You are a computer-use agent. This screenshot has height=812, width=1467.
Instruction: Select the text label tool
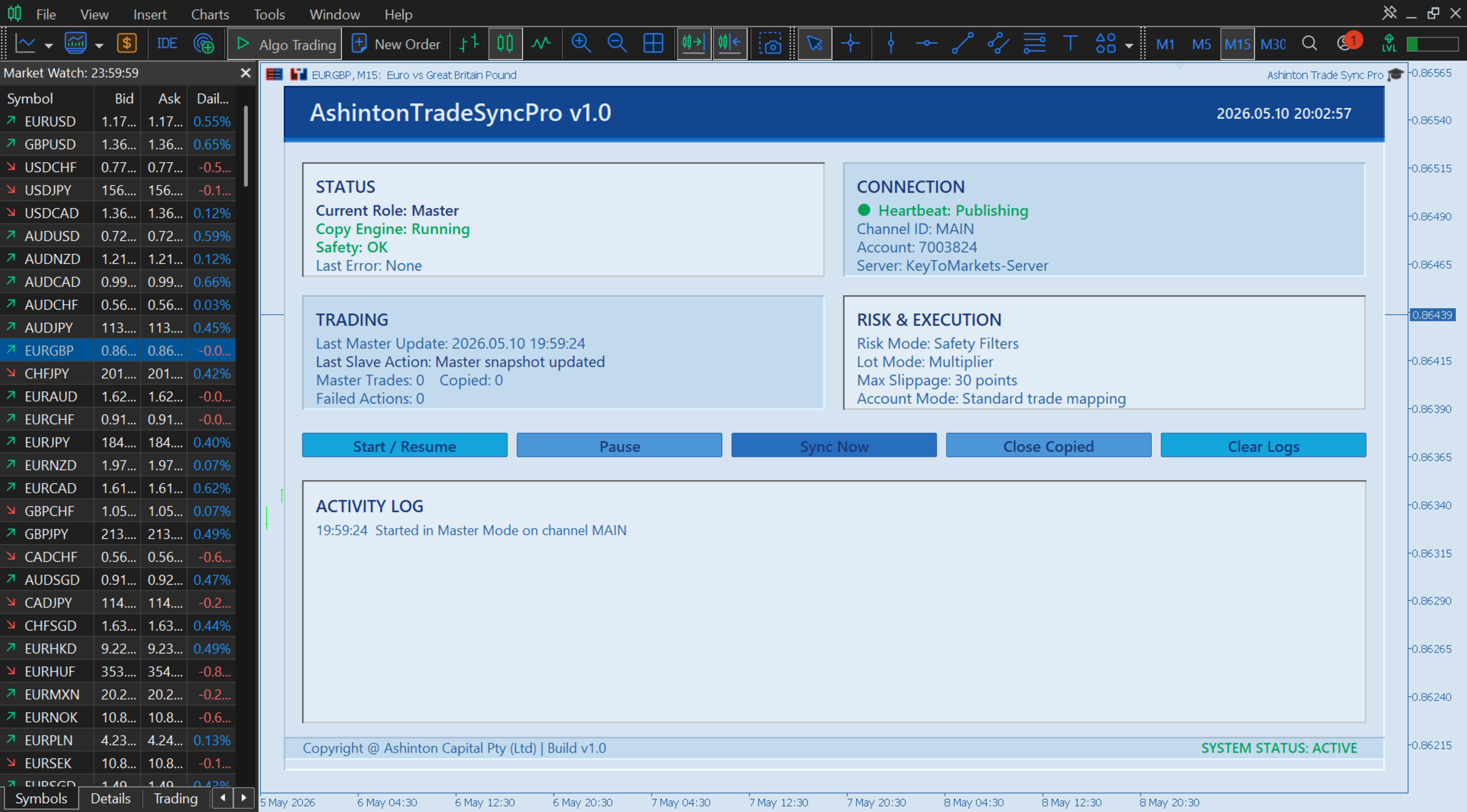pyautogui.click(x=1070, y=44)
